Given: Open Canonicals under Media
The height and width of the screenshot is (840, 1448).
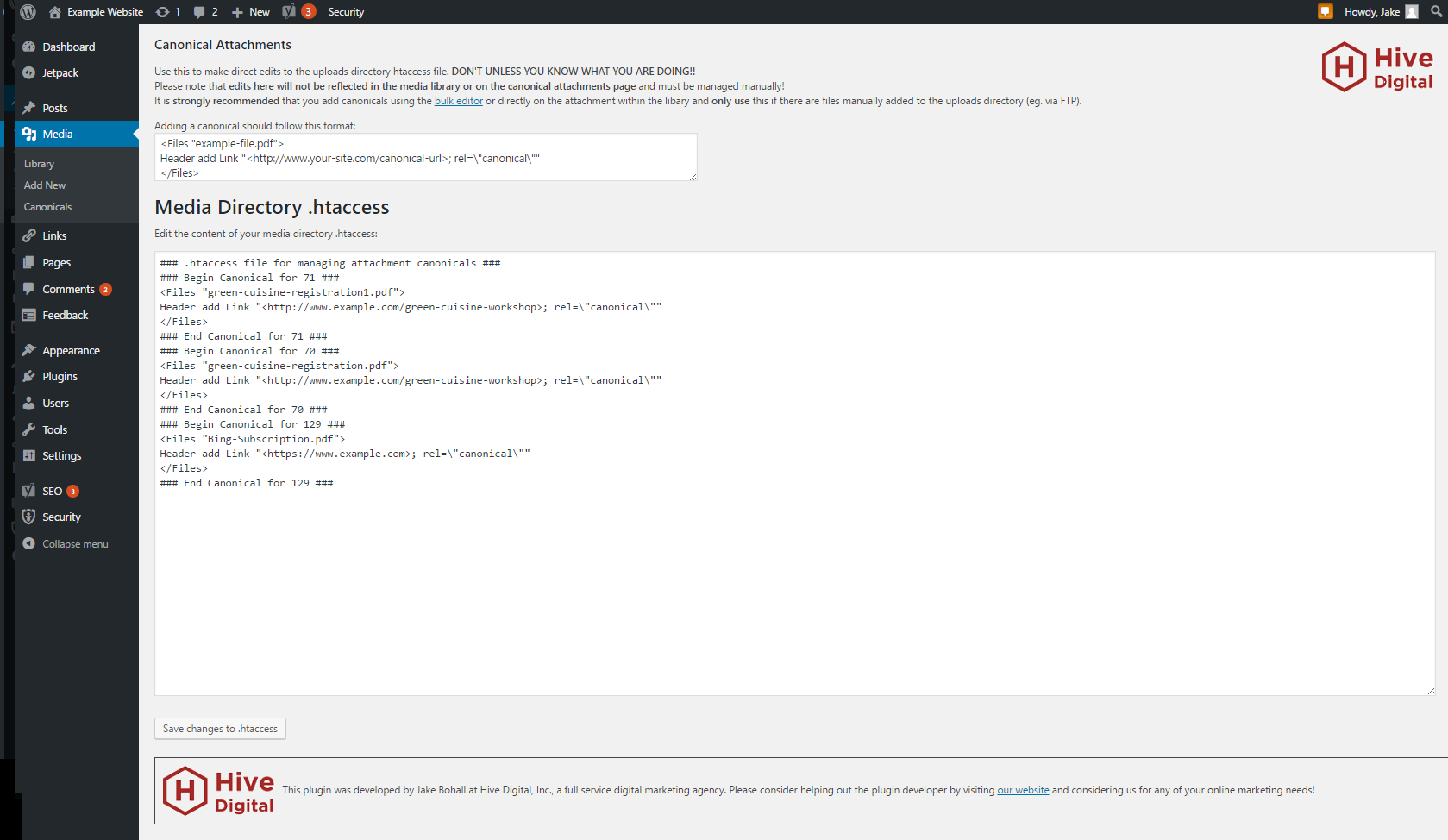Looking at the screenshot, I should (47, 207).
